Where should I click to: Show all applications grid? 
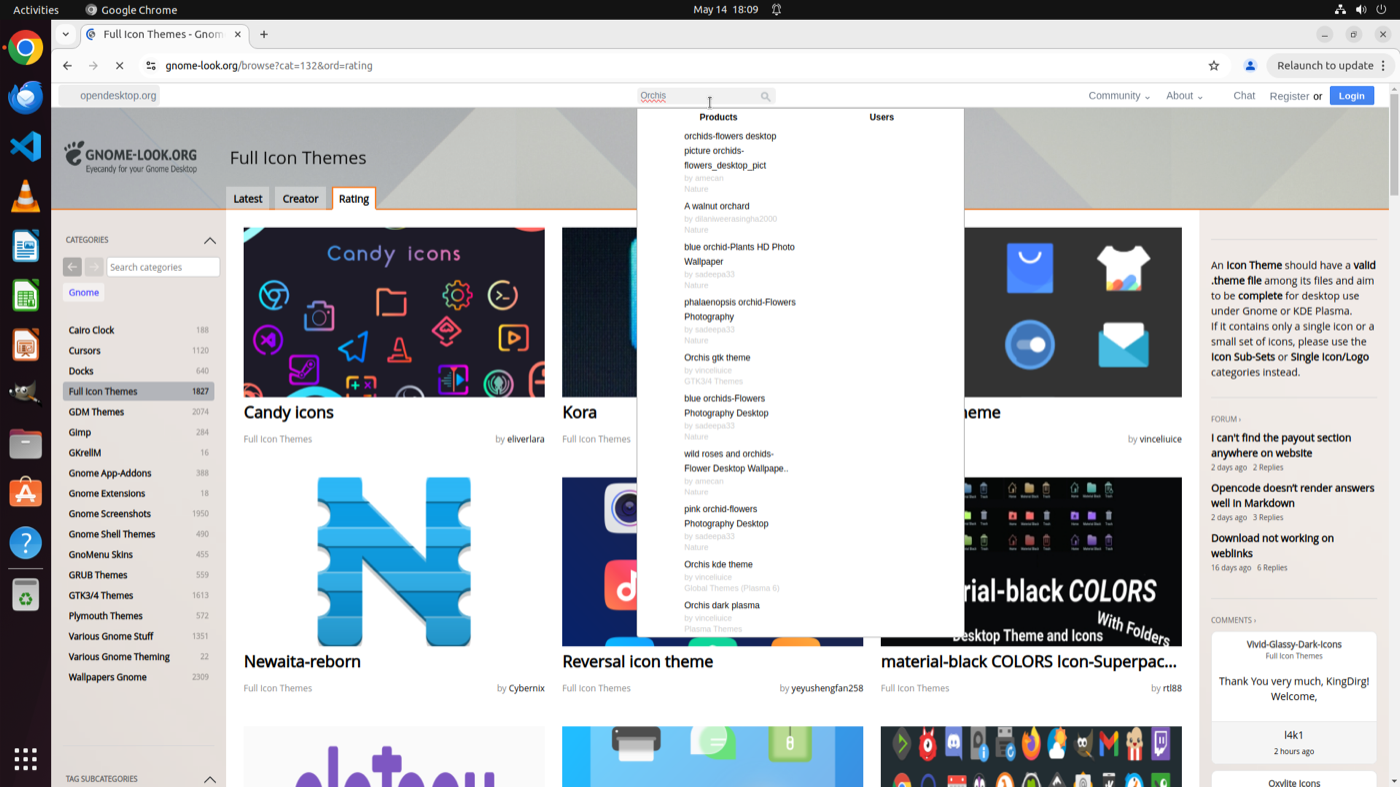pyautogui.click(x=25, y=758)
